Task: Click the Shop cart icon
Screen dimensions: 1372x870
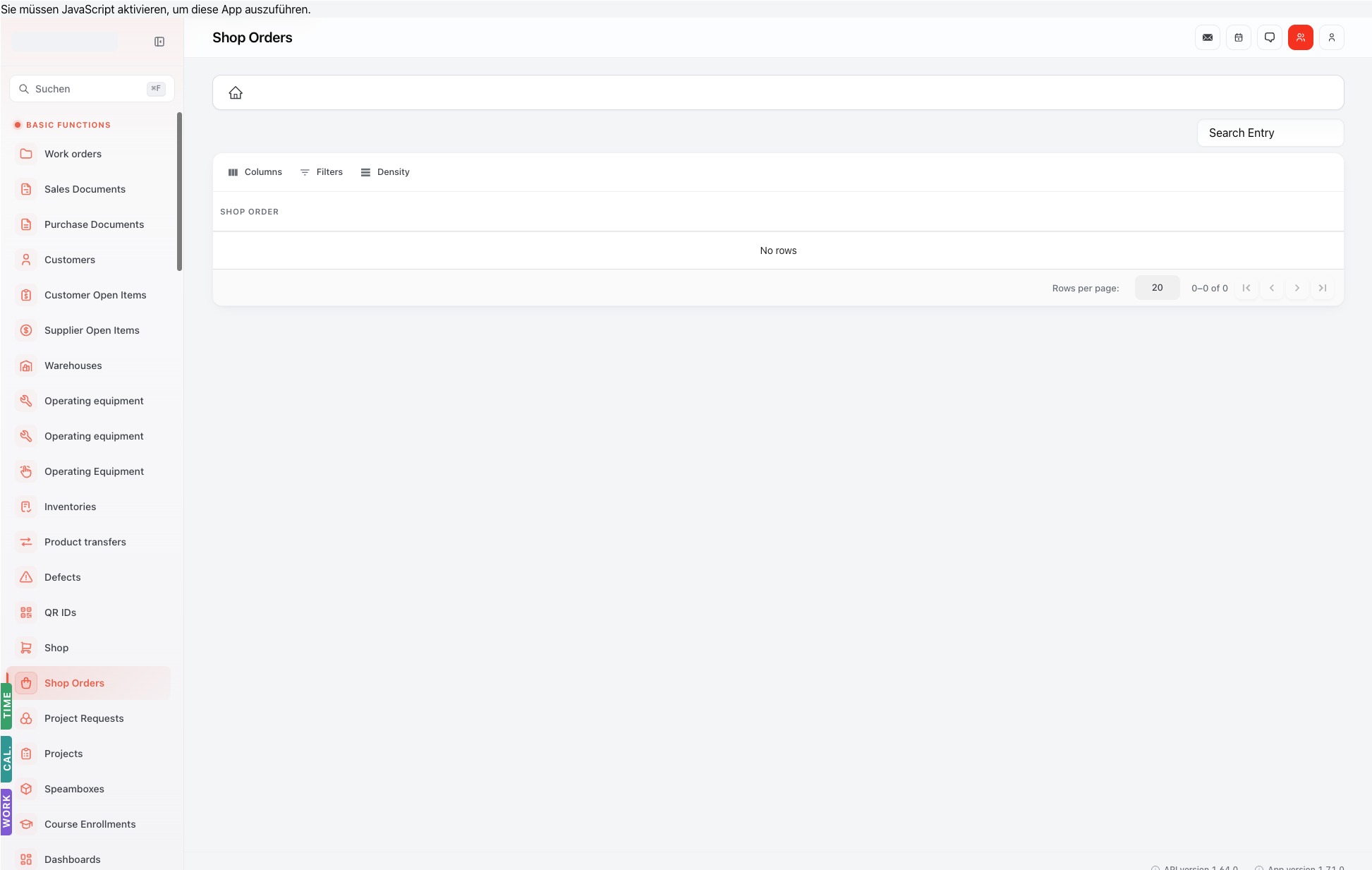Action: point(26,648)
